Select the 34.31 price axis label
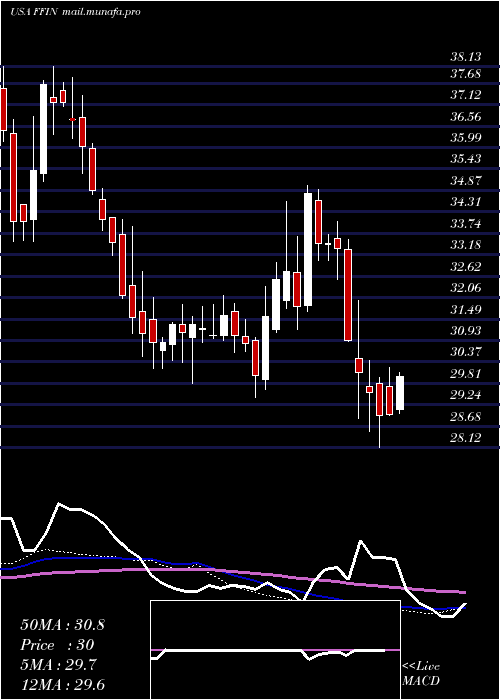Image resolution: width=500 pixels, height=700 pixels. pyautogui.click(x=466, y=202)
